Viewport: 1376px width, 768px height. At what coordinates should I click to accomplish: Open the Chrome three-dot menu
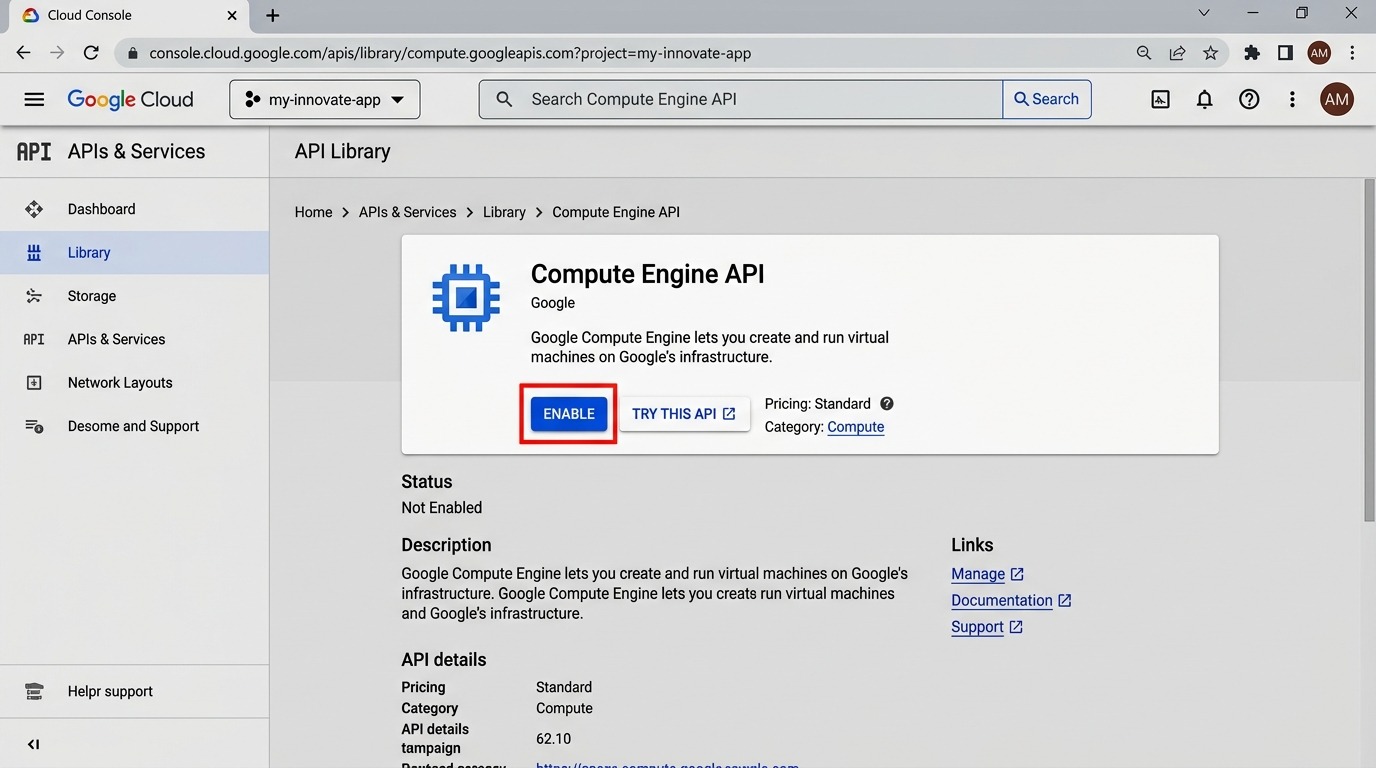[x=1352, y=53]
